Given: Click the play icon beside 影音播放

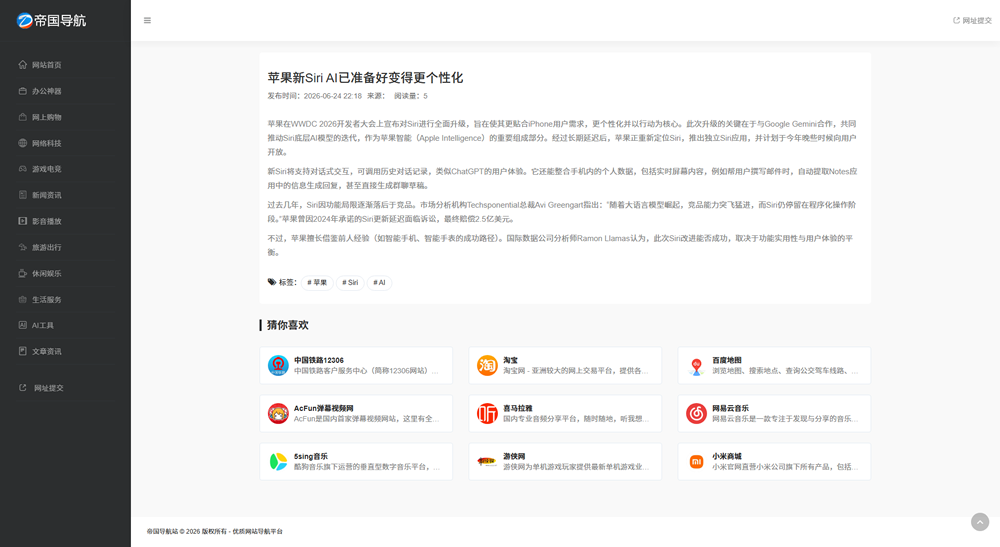Looking at the screenshot, I should click(23, 221).
